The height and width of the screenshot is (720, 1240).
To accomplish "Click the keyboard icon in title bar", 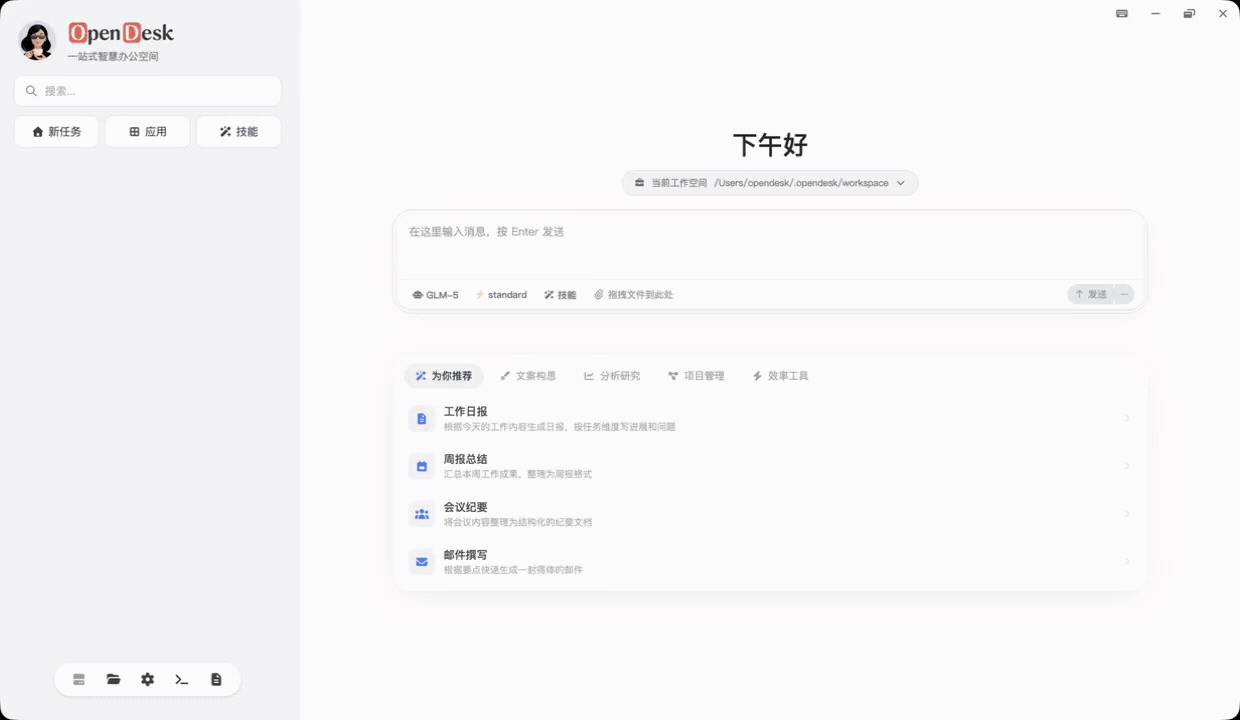I will coord(1122,14).
